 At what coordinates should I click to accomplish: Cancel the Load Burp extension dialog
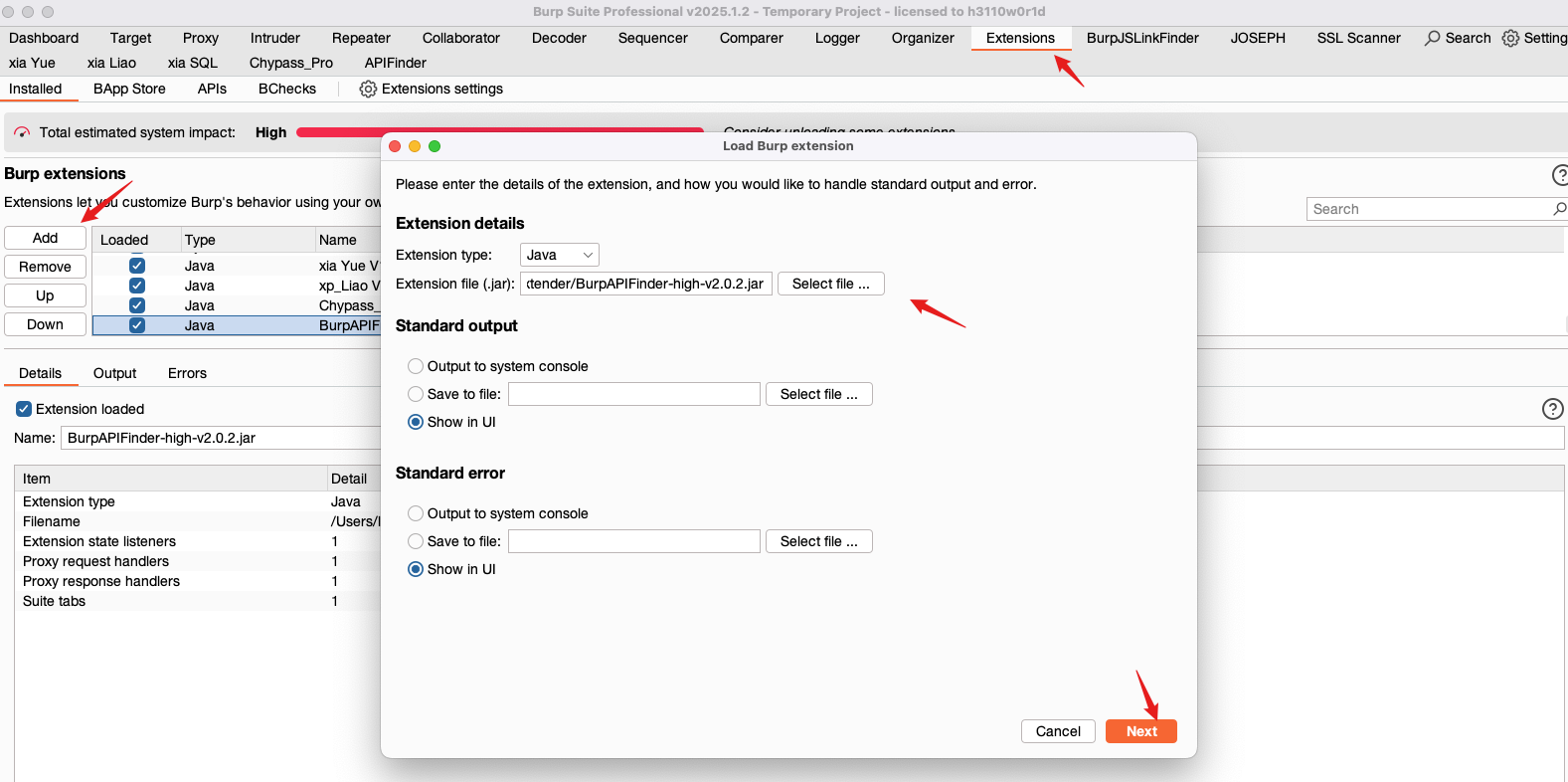pos(1058,731)
